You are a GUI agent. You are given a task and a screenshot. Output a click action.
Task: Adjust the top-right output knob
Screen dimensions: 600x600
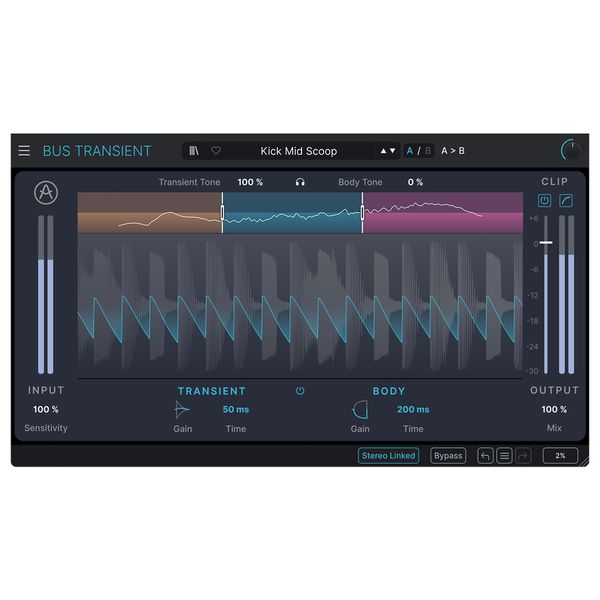pos(571,150)
